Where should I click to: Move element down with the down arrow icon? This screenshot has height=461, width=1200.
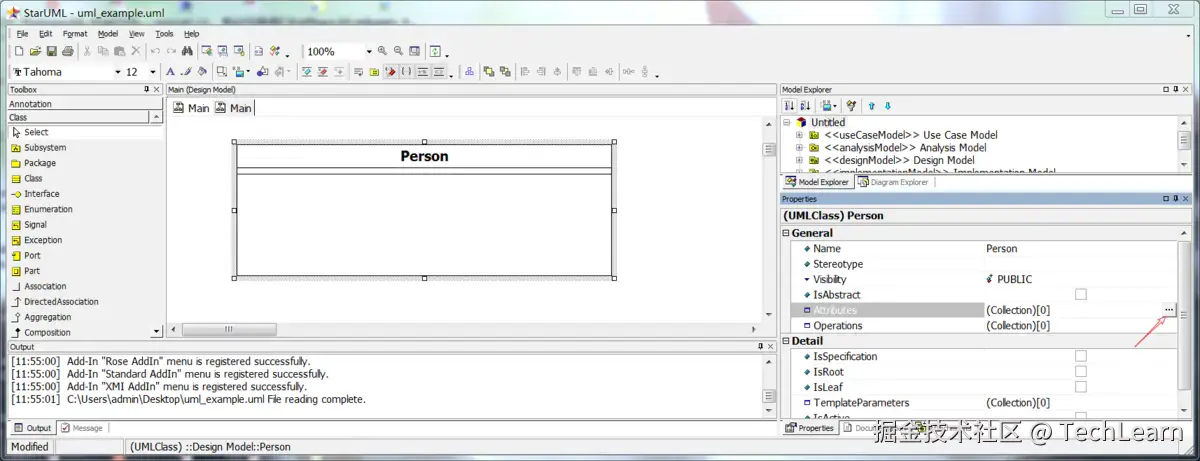[887, 105]
